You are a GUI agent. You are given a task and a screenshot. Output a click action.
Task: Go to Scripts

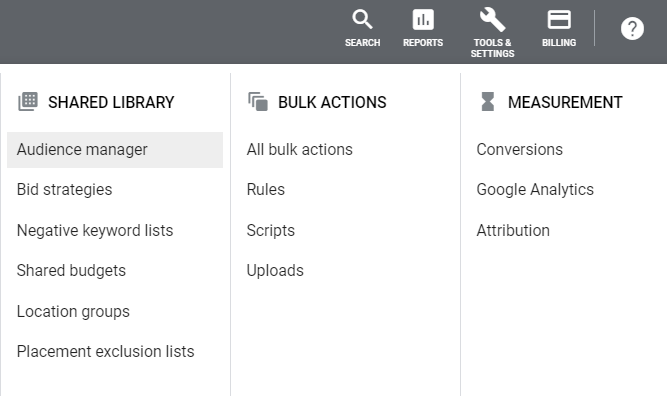tap(271, 231)
